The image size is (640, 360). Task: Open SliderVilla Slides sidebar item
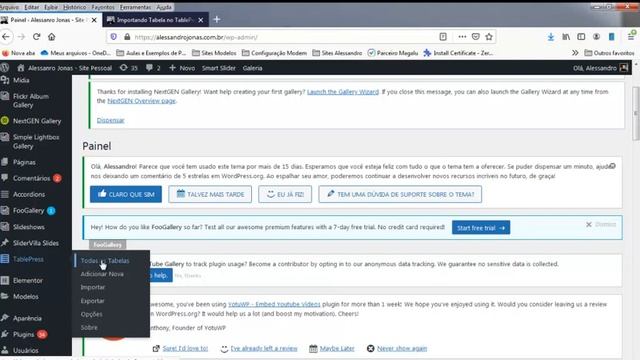click(x=36, y=243)
